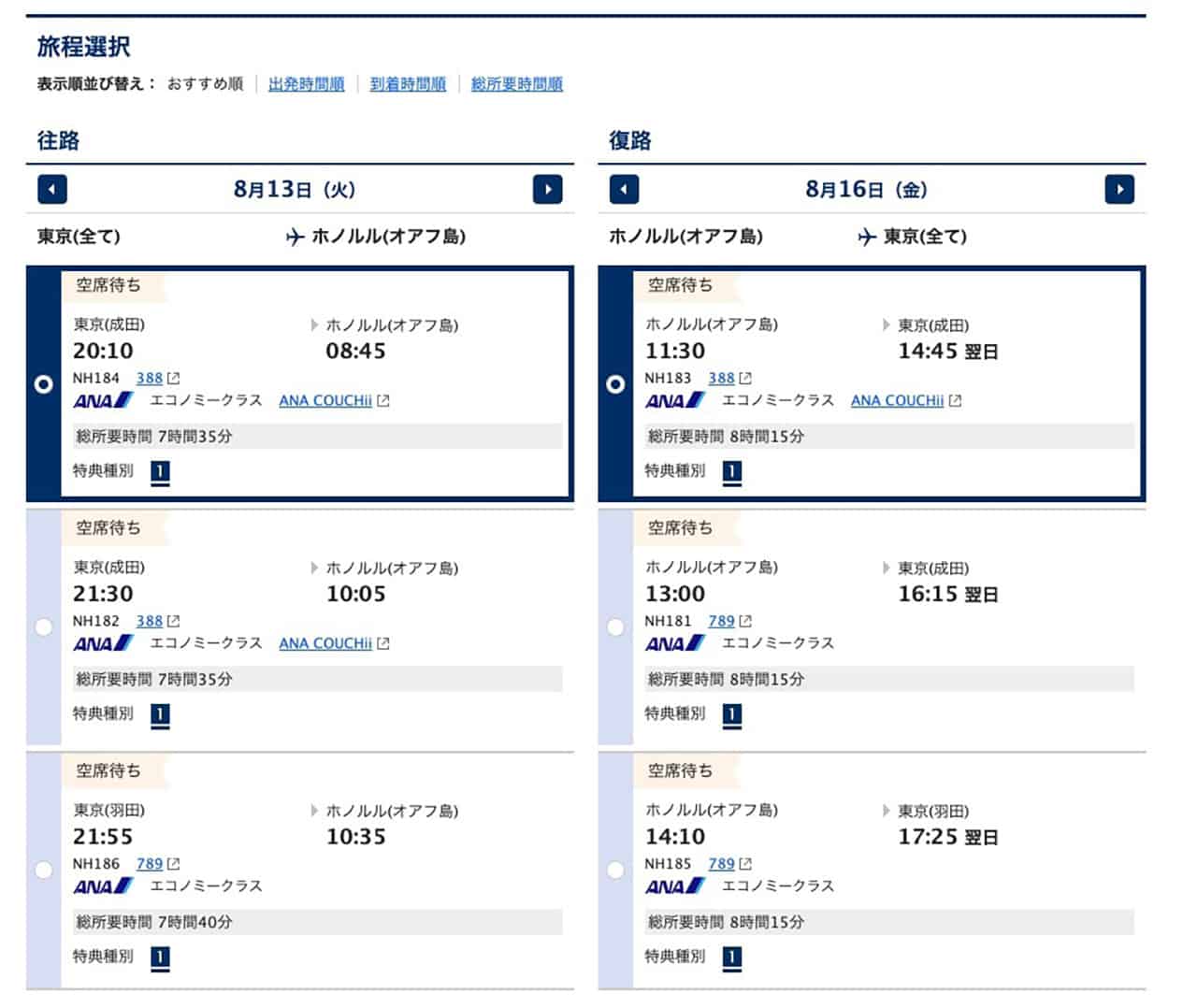1197x1008 pixels.
Task: Select the 21:55 NH186 Haneda flight
Action: point(44,871)
